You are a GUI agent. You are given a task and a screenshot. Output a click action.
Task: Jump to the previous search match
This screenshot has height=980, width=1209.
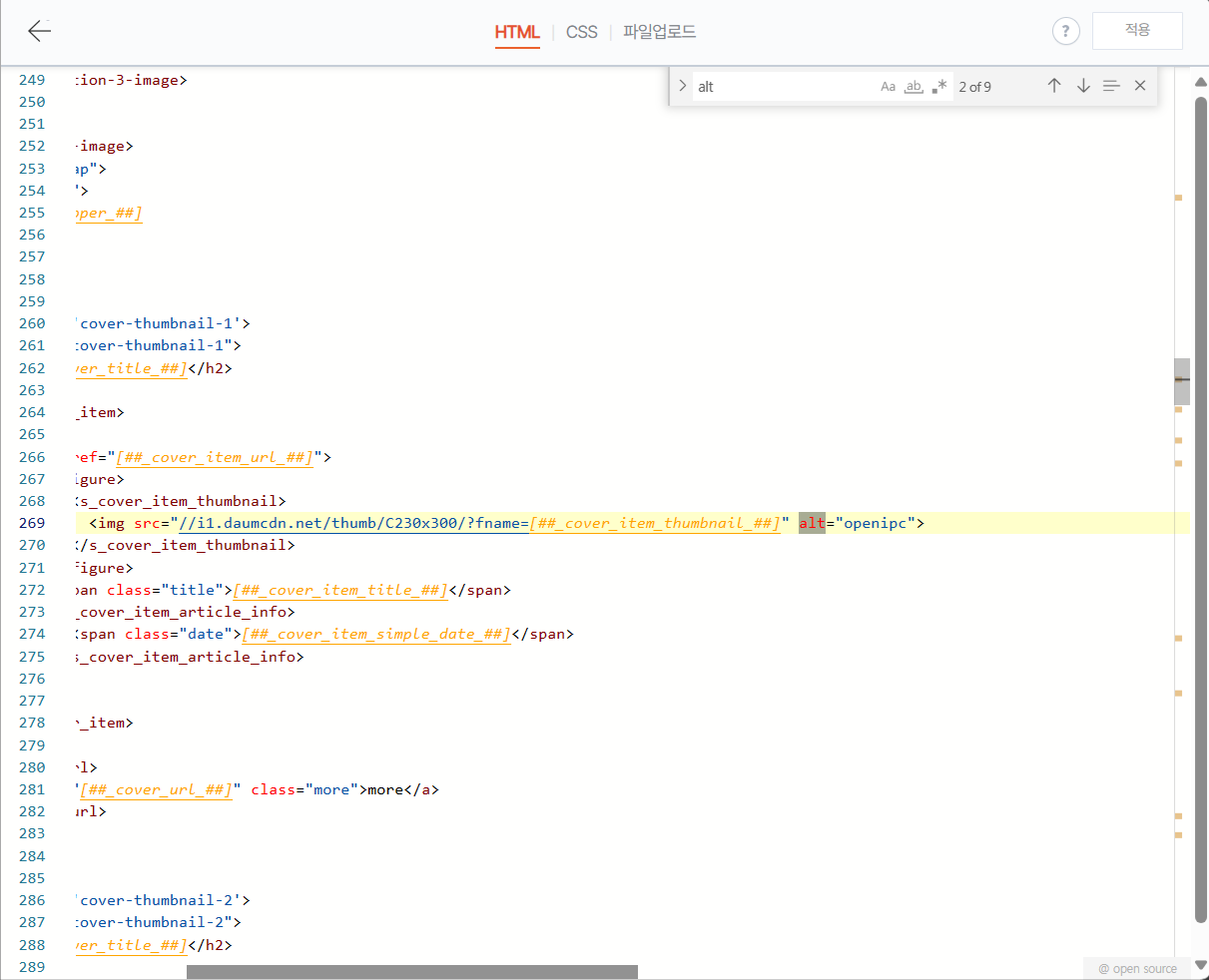tap(1054, 86)
